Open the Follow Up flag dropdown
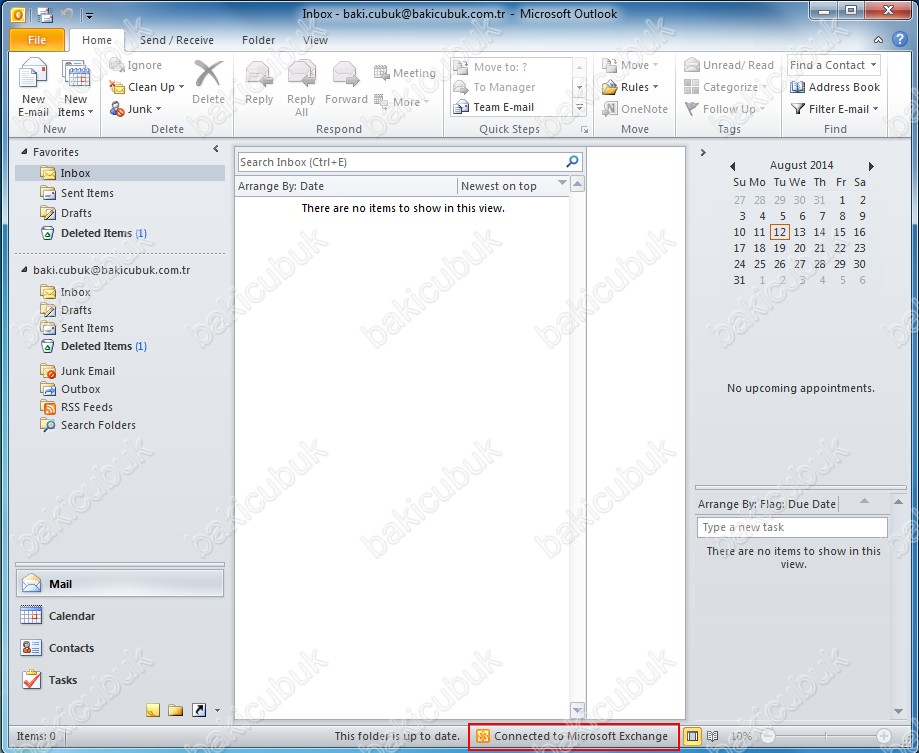The width and height of the screenshot is (919, 753). click(724, 109)
